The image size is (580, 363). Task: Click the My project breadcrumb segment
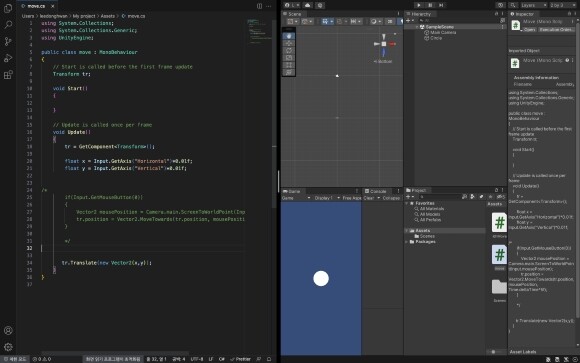[x=84, y=16]
